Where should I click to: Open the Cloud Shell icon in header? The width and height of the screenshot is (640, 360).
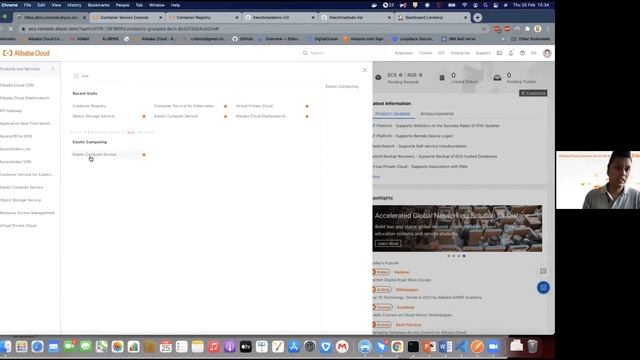[499, 53]
